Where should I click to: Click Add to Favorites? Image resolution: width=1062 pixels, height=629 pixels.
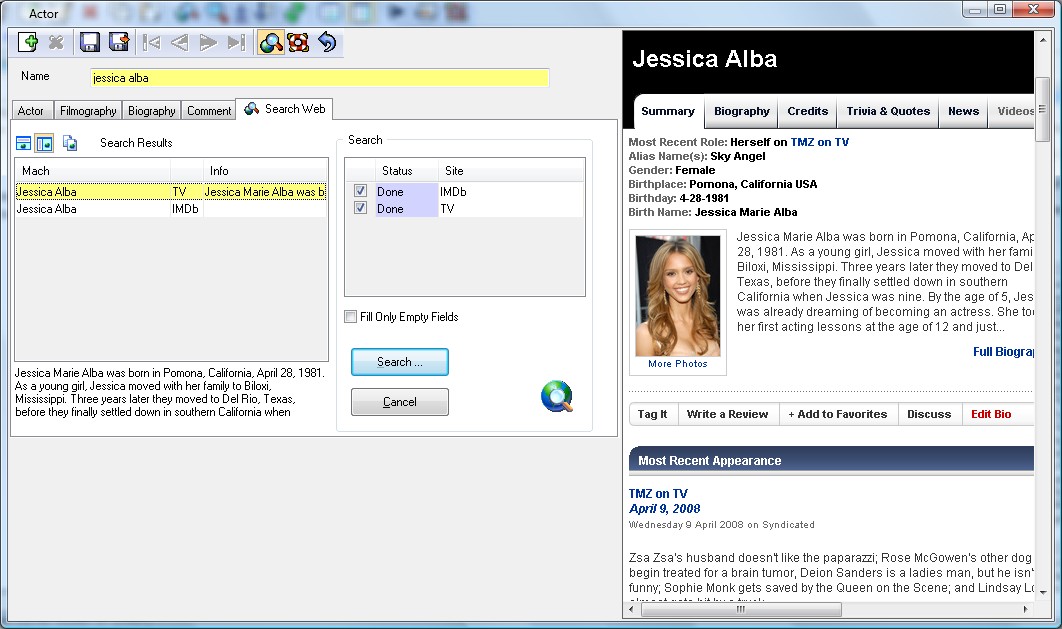838,414
